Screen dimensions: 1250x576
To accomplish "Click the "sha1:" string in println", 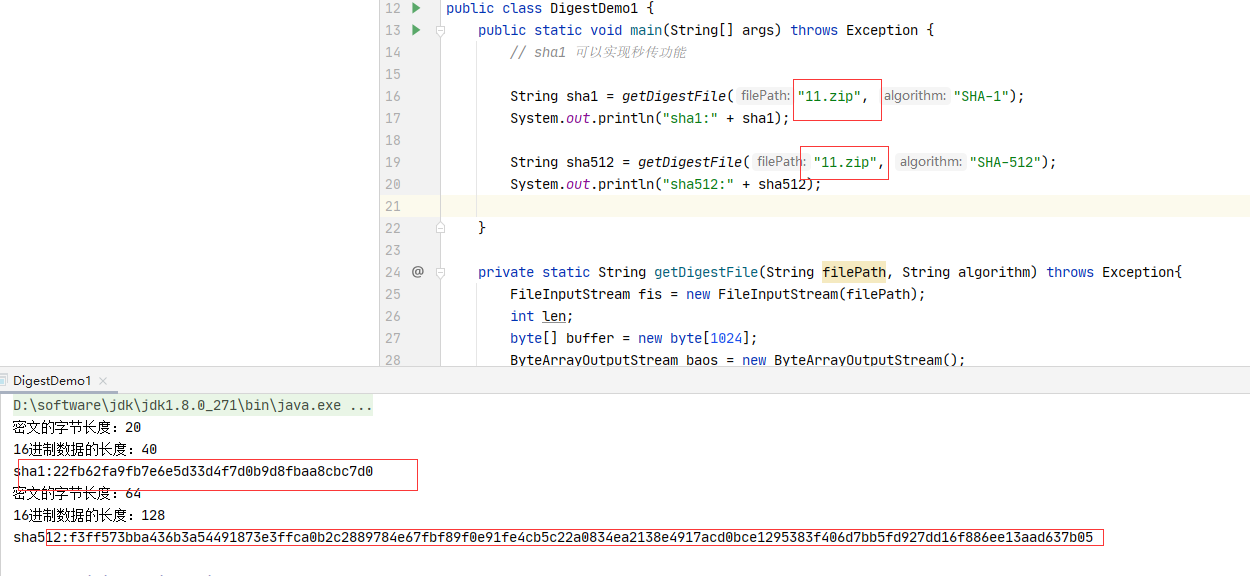I will 690,118.
